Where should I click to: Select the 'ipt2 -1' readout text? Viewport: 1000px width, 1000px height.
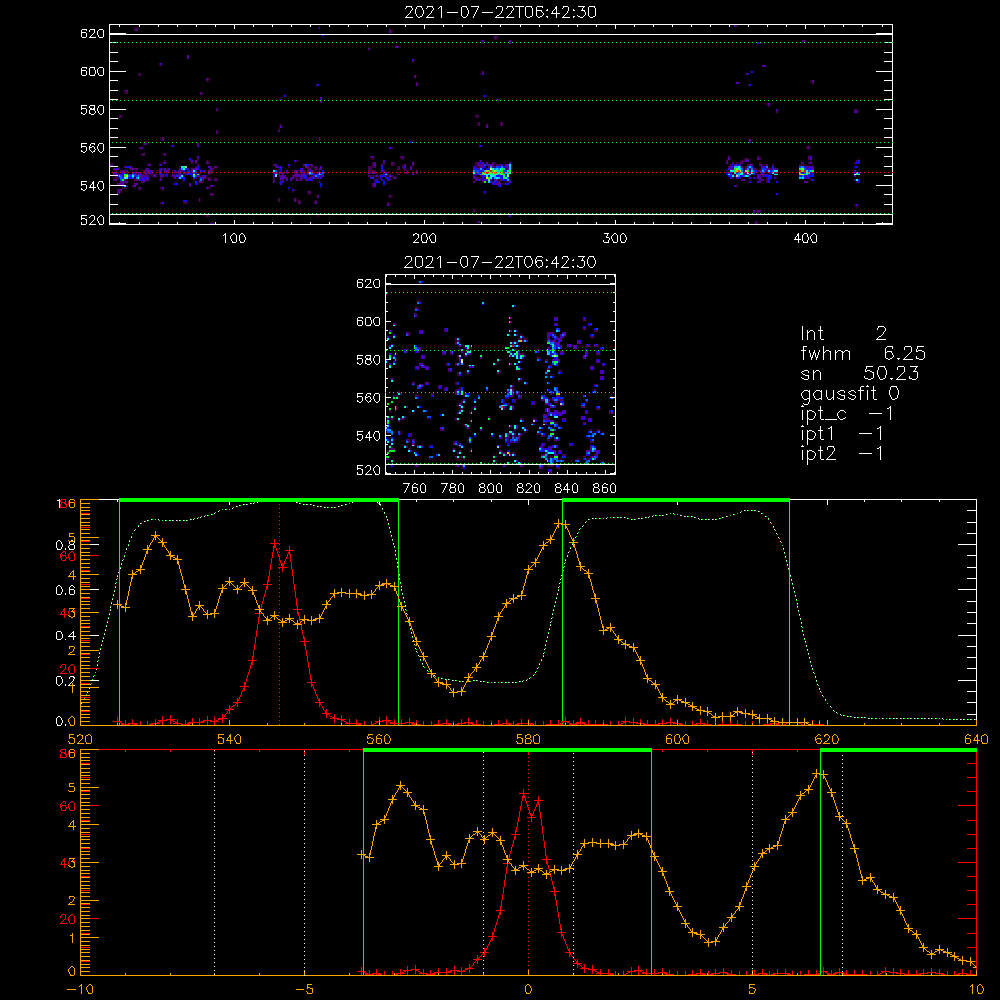(x=842, y=453)
